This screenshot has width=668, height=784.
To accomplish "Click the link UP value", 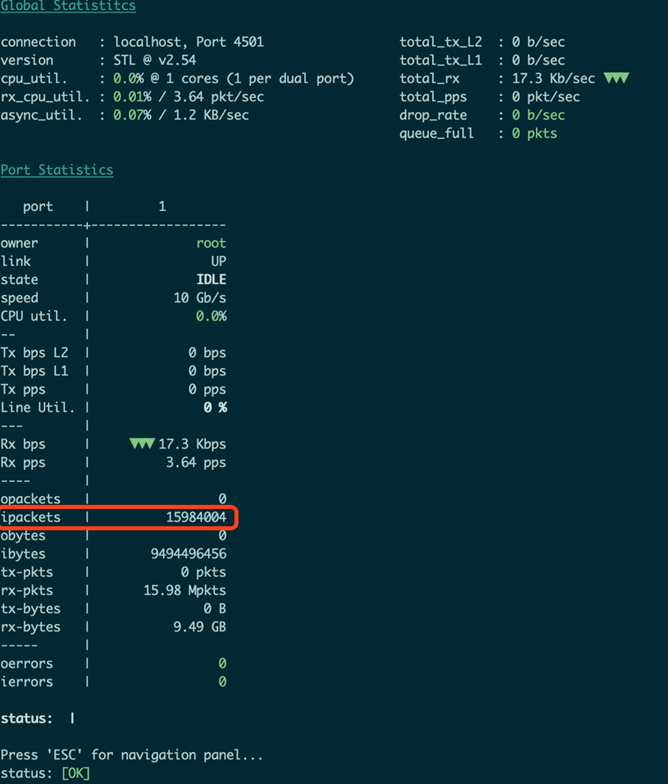I will coord(218,262).
